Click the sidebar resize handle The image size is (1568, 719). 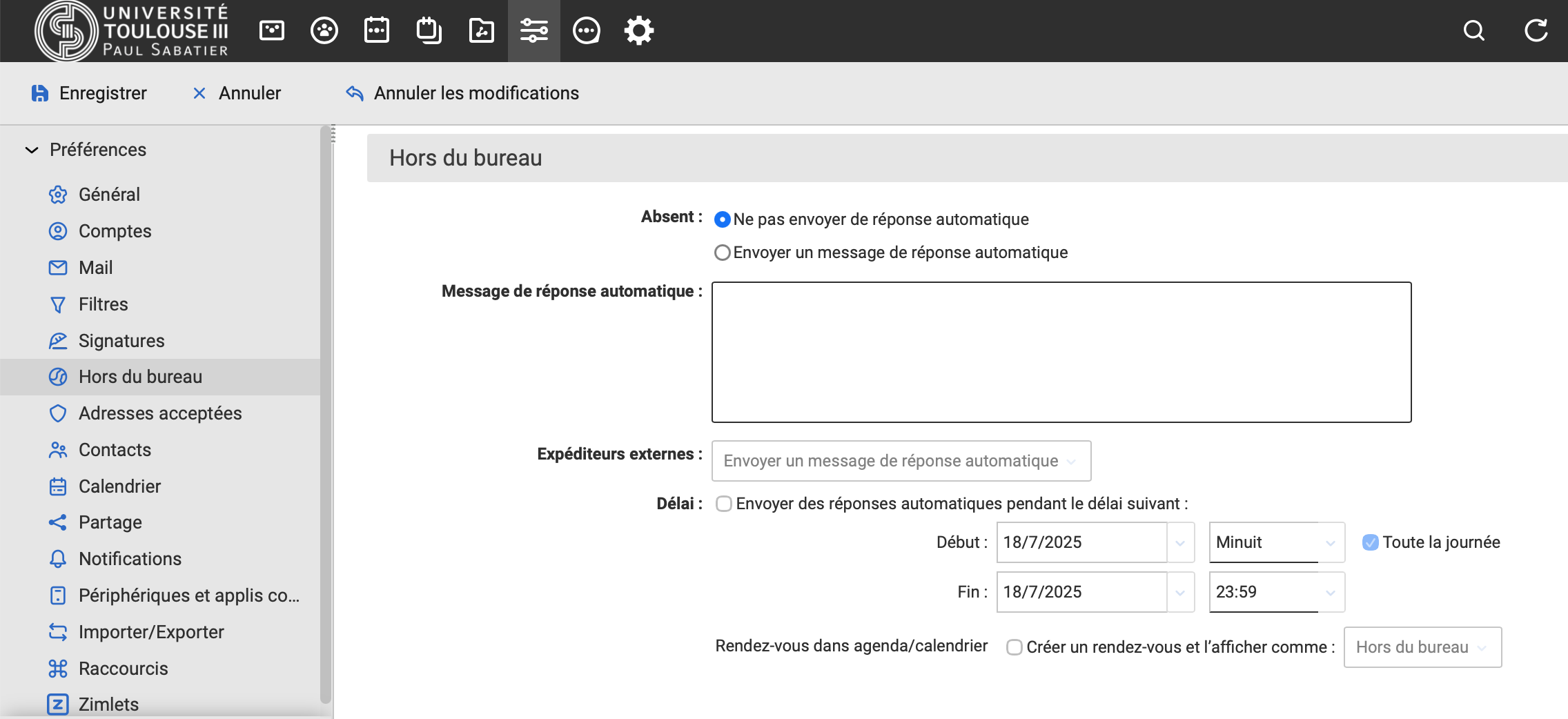click(x=333, y=134)
